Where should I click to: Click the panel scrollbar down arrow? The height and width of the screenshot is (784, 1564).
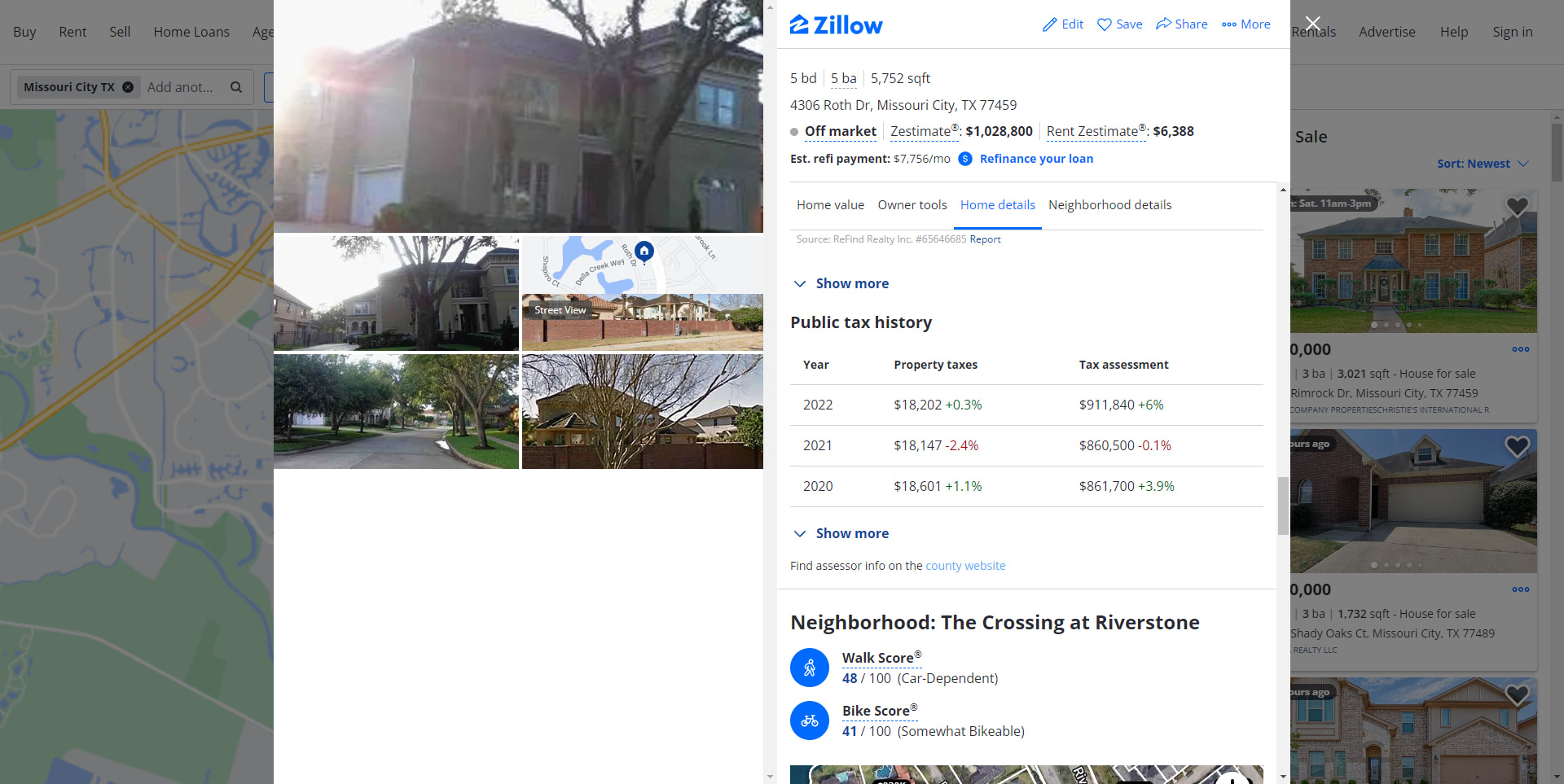pyautogui.click(x=1283, y=777)
